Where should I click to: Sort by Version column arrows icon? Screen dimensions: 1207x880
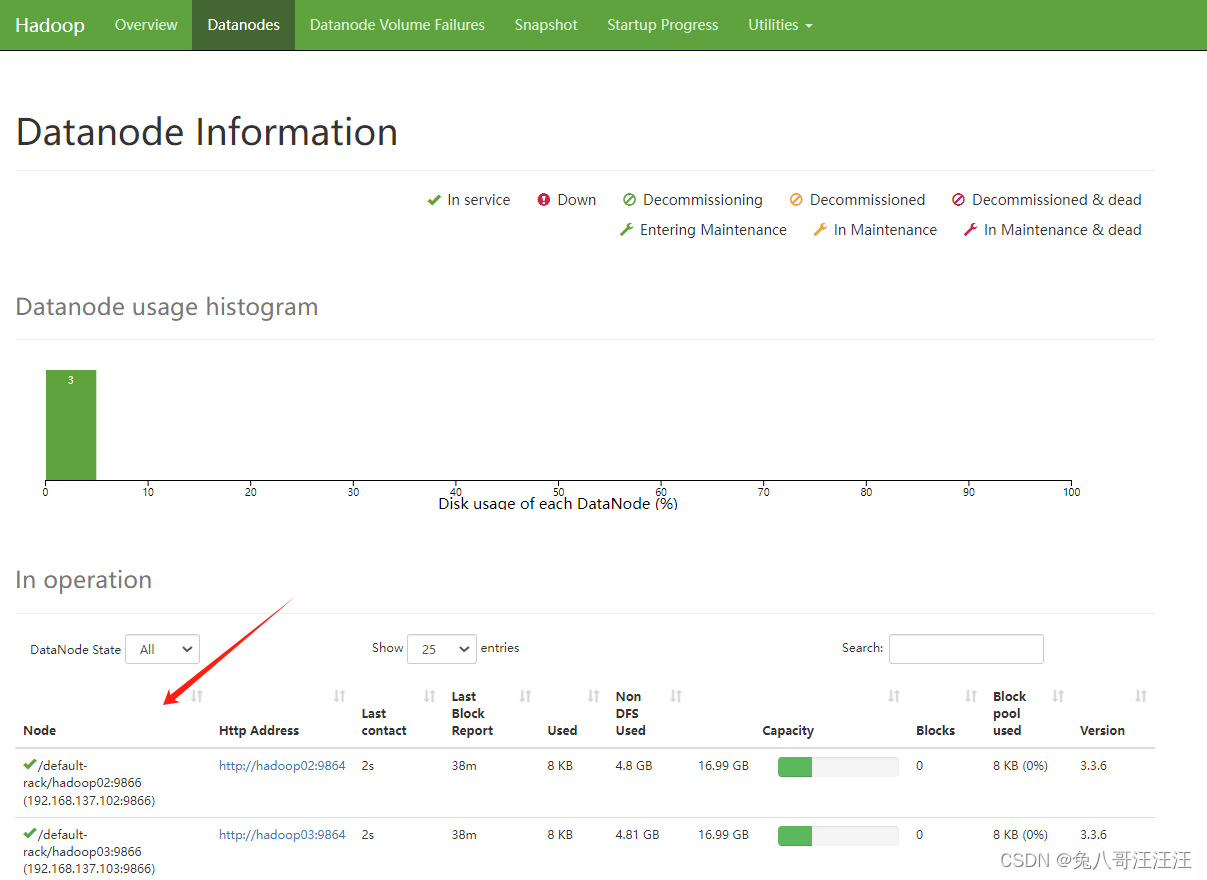tap(1141, 696)
